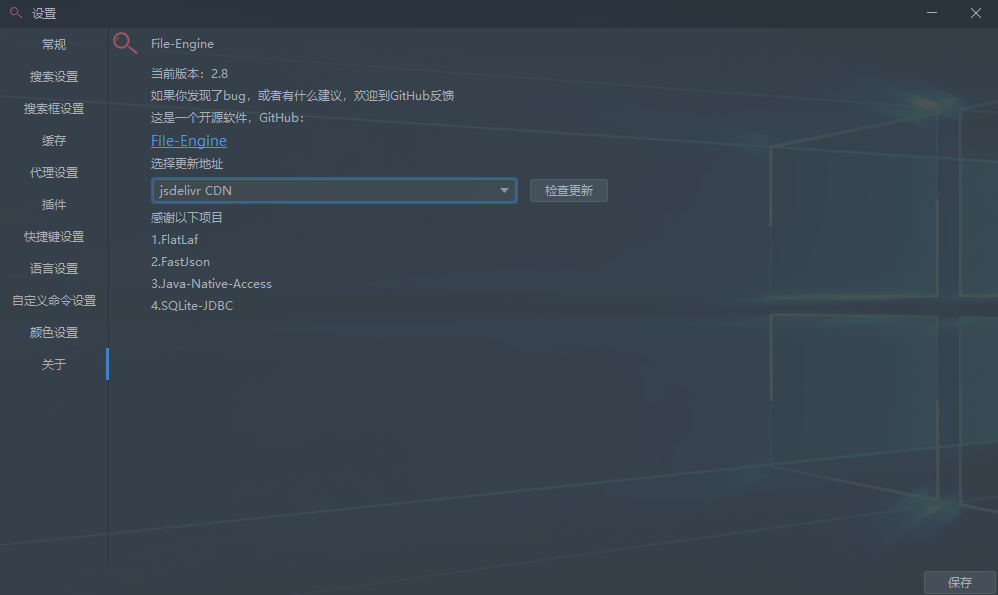This screenshot has width=998, height=595.
Task: Click the title bar search icon
Action: pyautogui.click(x=15, y=13)
